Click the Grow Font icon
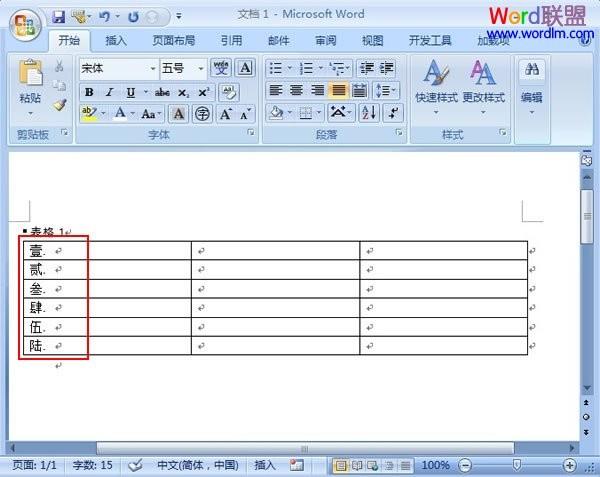The height and width of the screenshot is (477, 600). point(226,114)
